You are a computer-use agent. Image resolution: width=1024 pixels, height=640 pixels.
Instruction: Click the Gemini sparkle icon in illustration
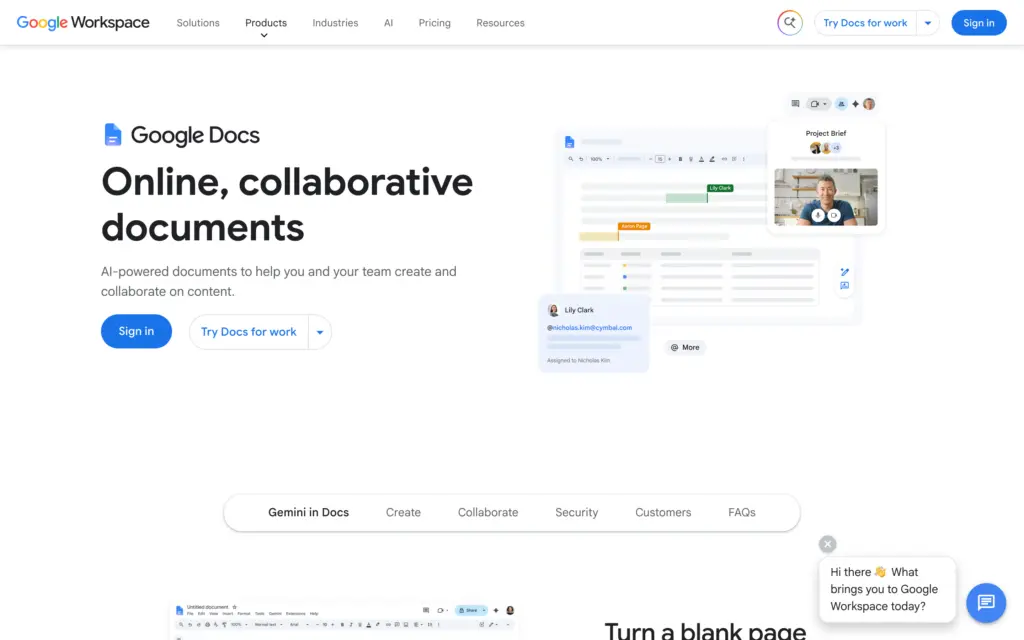(x=855, y=104)
